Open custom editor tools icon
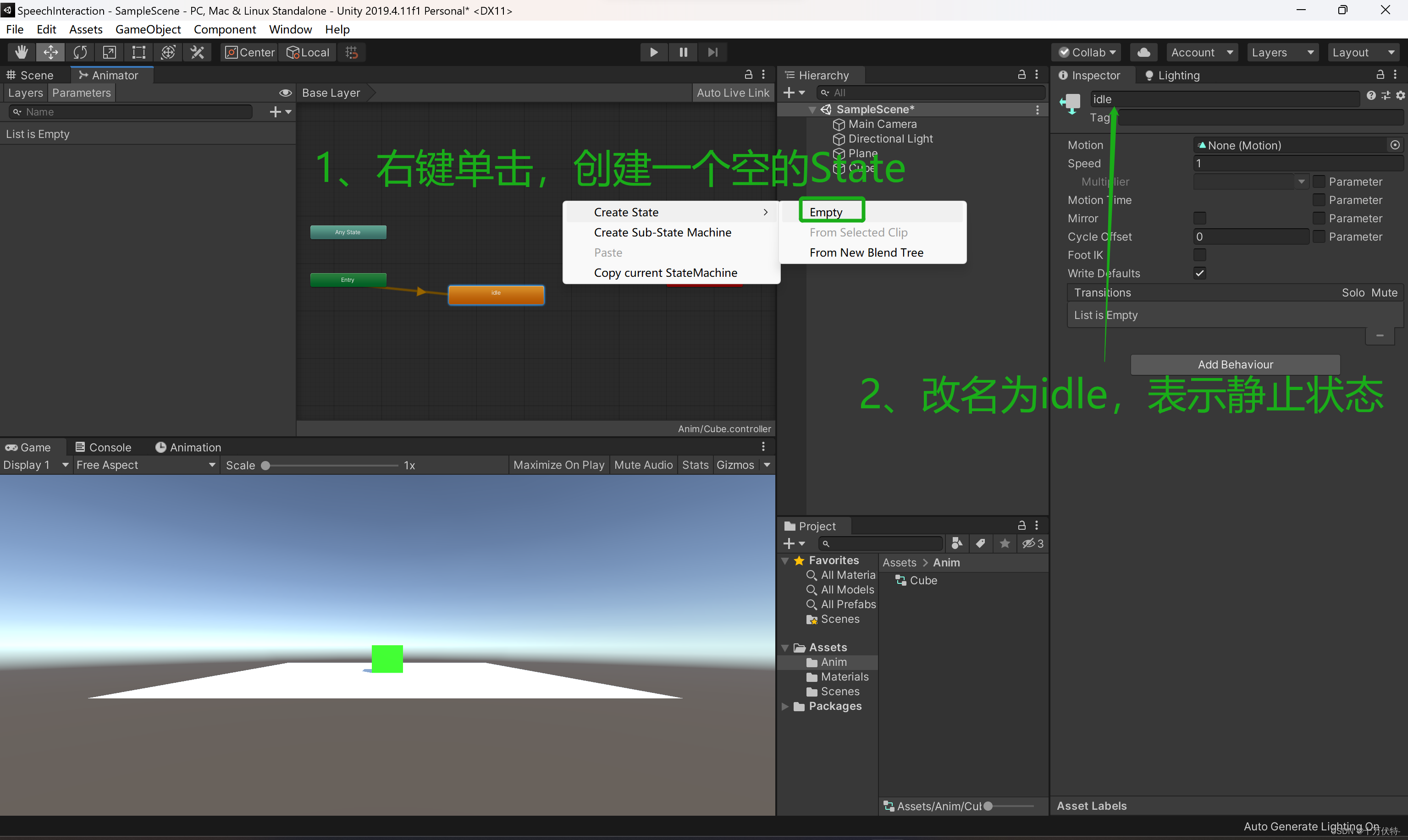The image size is (1408, 840). pos(197,52)
